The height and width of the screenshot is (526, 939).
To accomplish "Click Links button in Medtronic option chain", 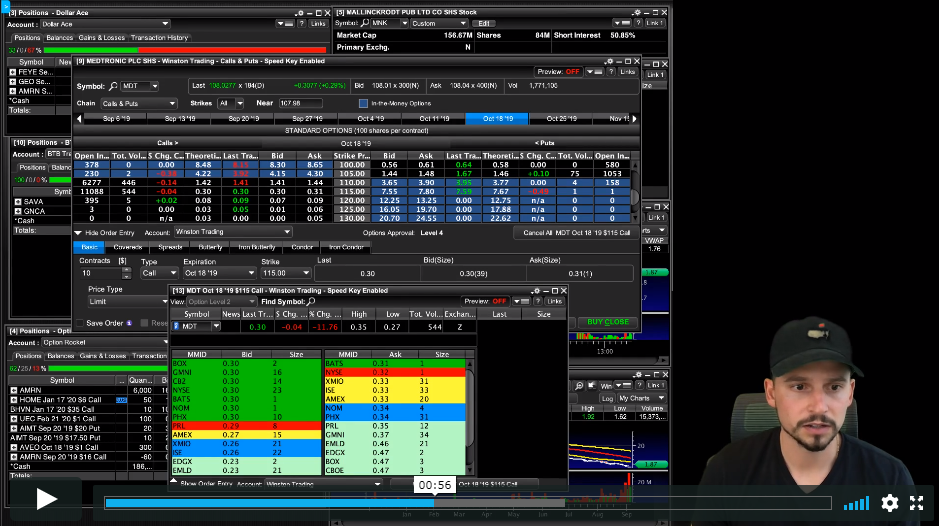I will pos(628,72).
